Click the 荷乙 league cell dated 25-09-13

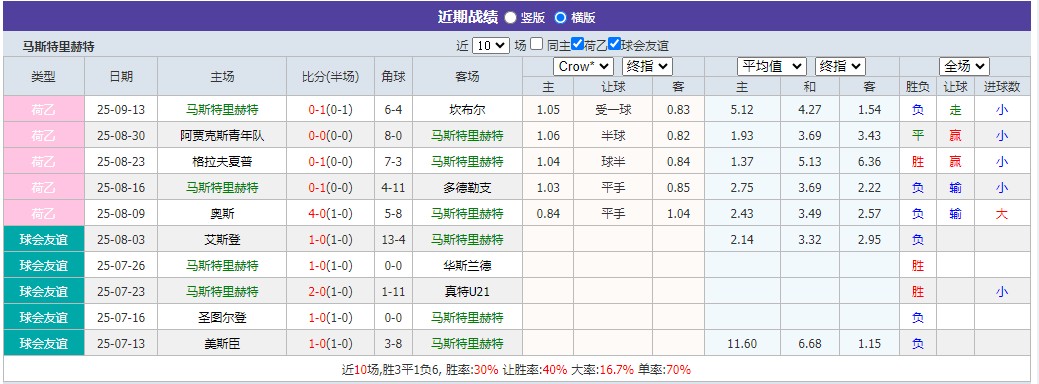(x=44, y=110)
